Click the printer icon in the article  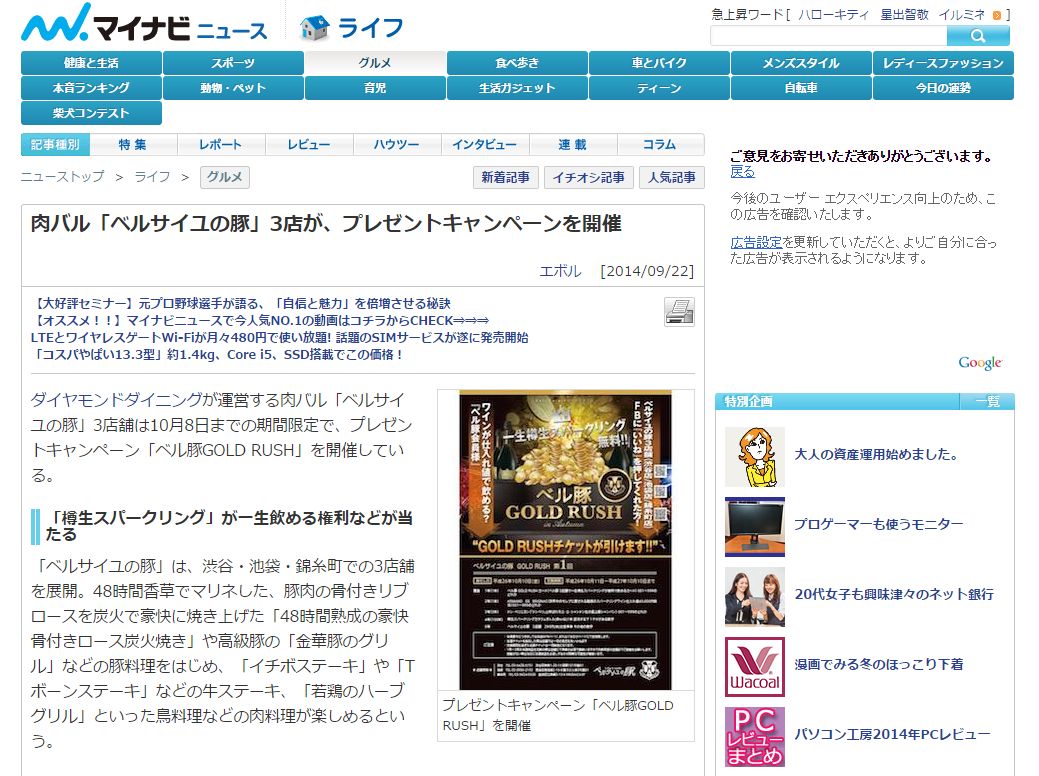click(679, 312)
